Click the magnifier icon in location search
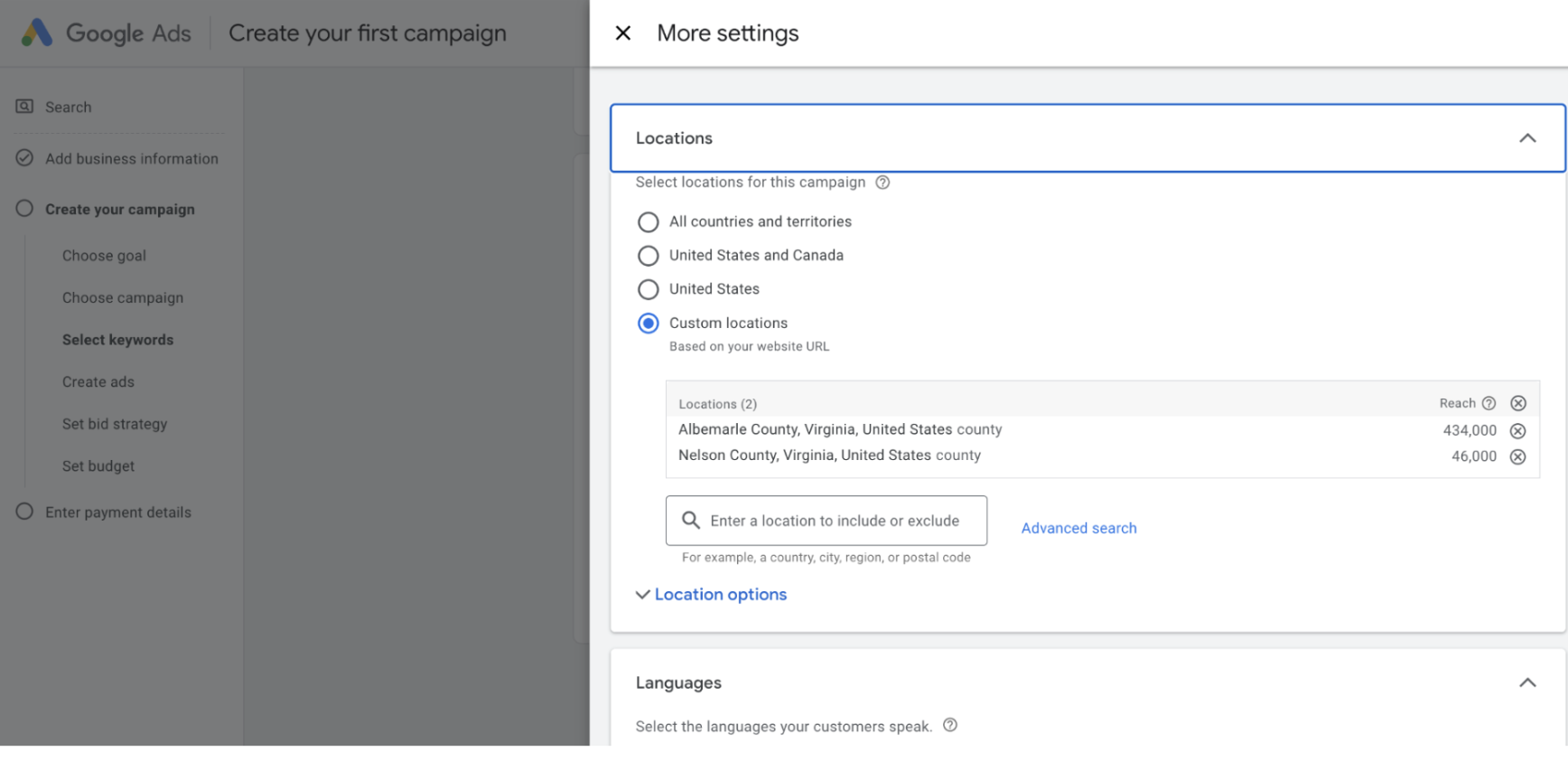The height and width of the screenshot is (761, 1568). coord(691,521)
